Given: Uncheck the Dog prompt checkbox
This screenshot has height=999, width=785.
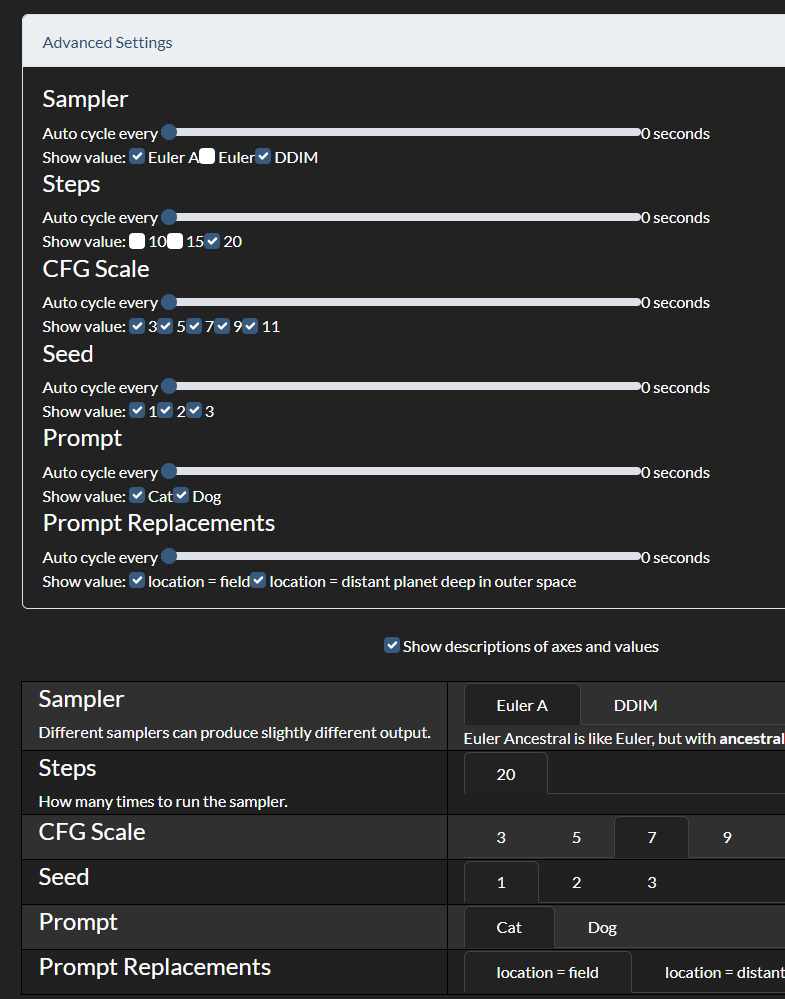Looking at the screenshot, I should point(182,496).
